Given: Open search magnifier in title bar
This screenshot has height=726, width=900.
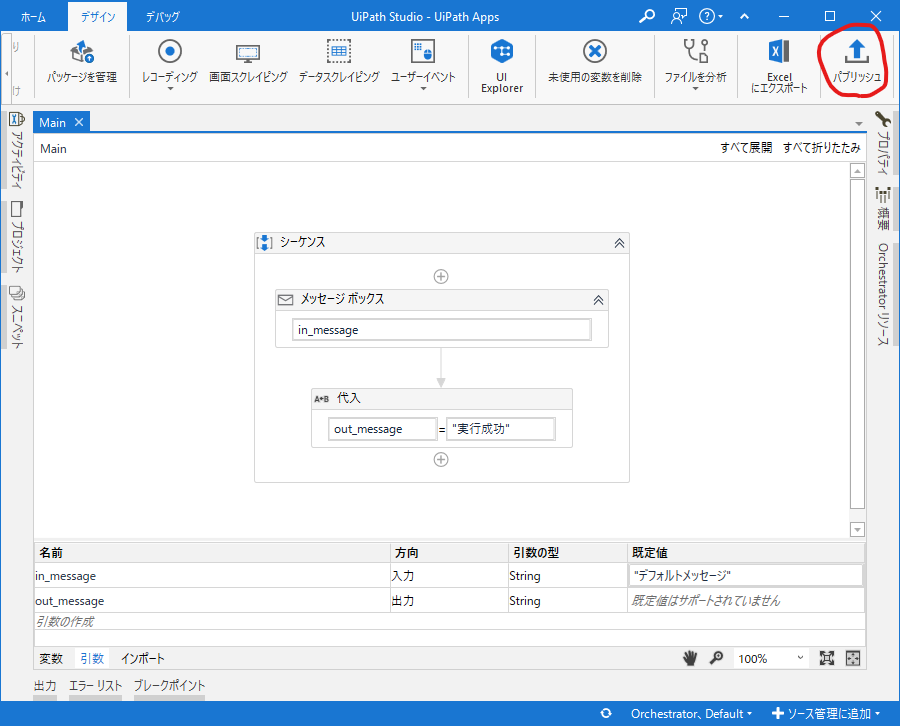Looking at the screenshot, I should click(647, 16).
